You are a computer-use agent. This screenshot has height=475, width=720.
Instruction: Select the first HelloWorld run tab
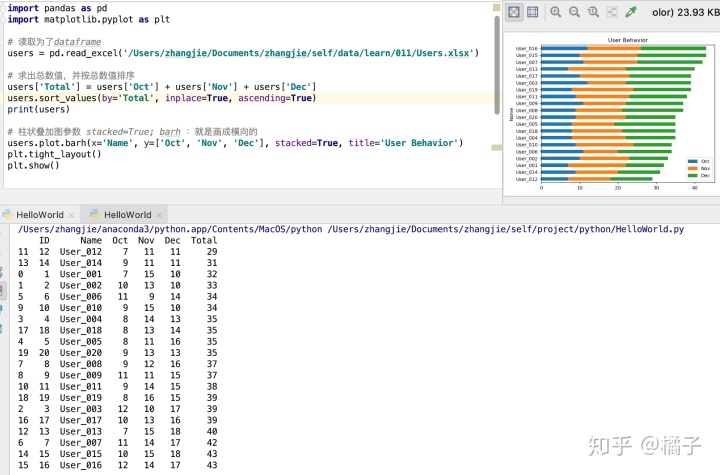point(39,215)
